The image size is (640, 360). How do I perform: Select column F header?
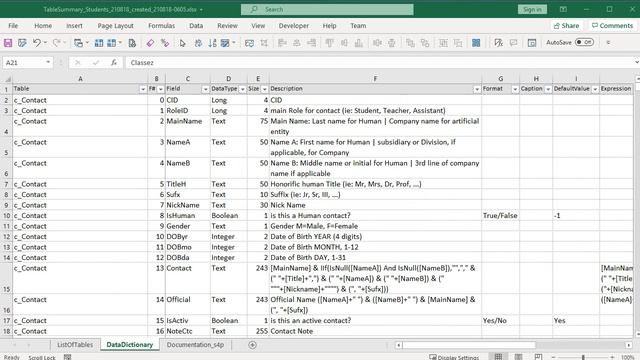[375, 78]
